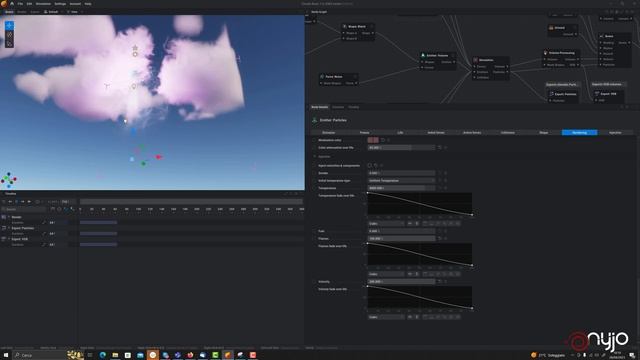Viewport: 640px width, 360px height.
Task: Open the Settings menu
Action: [60, 4]
